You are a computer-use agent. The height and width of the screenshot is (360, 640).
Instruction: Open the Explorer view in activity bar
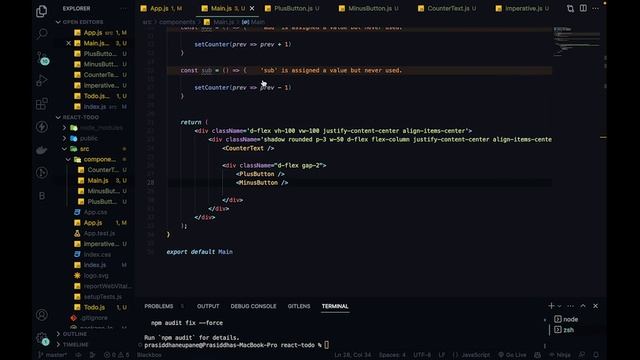click(41, 11)
